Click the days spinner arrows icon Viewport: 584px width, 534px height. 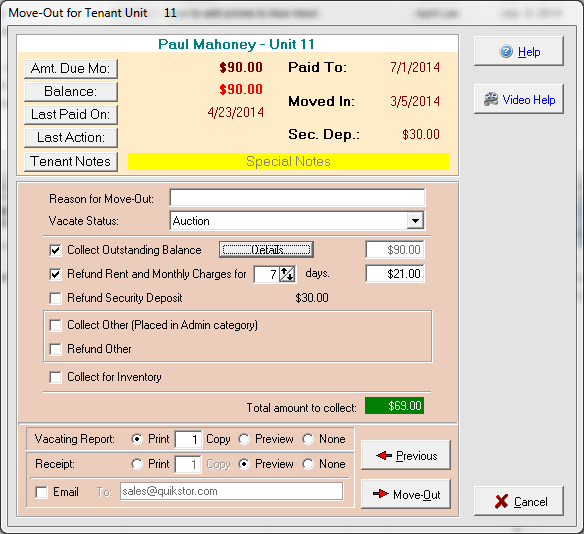287,274
